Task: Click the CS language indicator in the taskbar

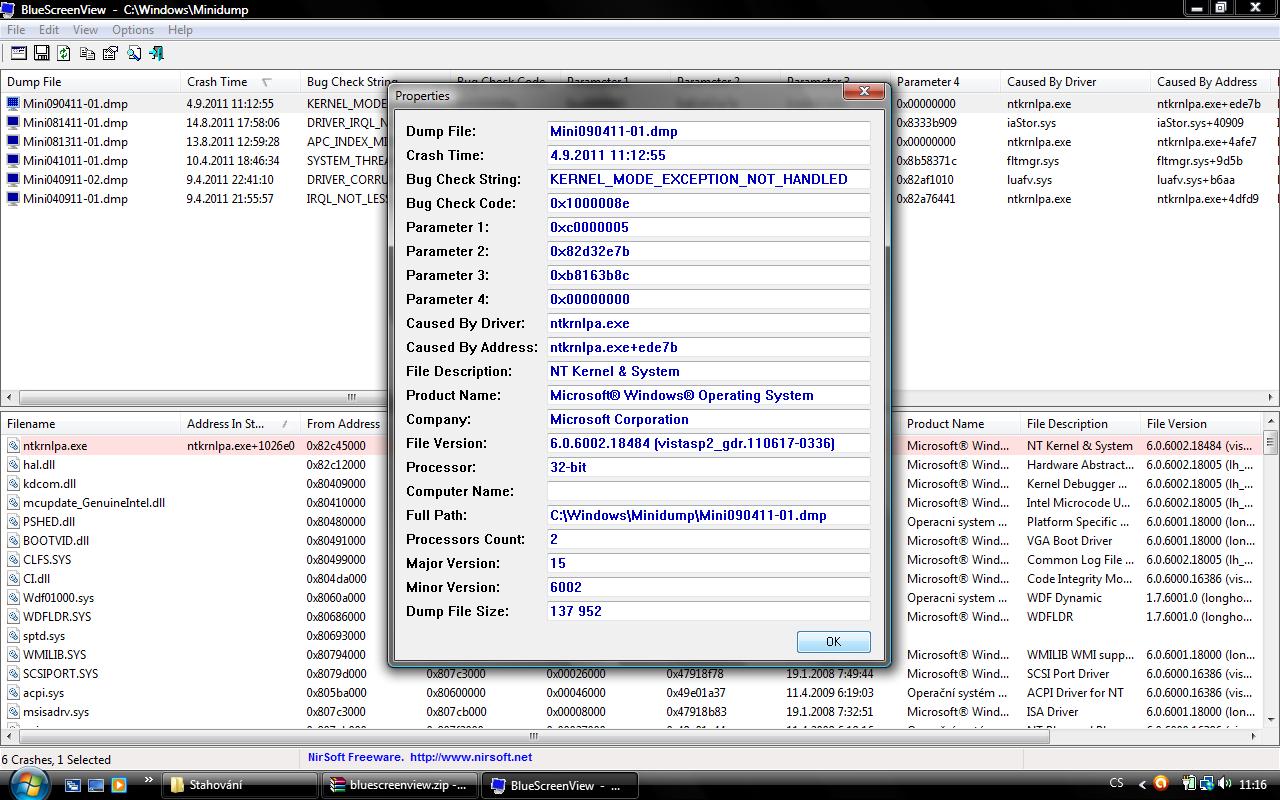Action: click(x=1116, y=784)
